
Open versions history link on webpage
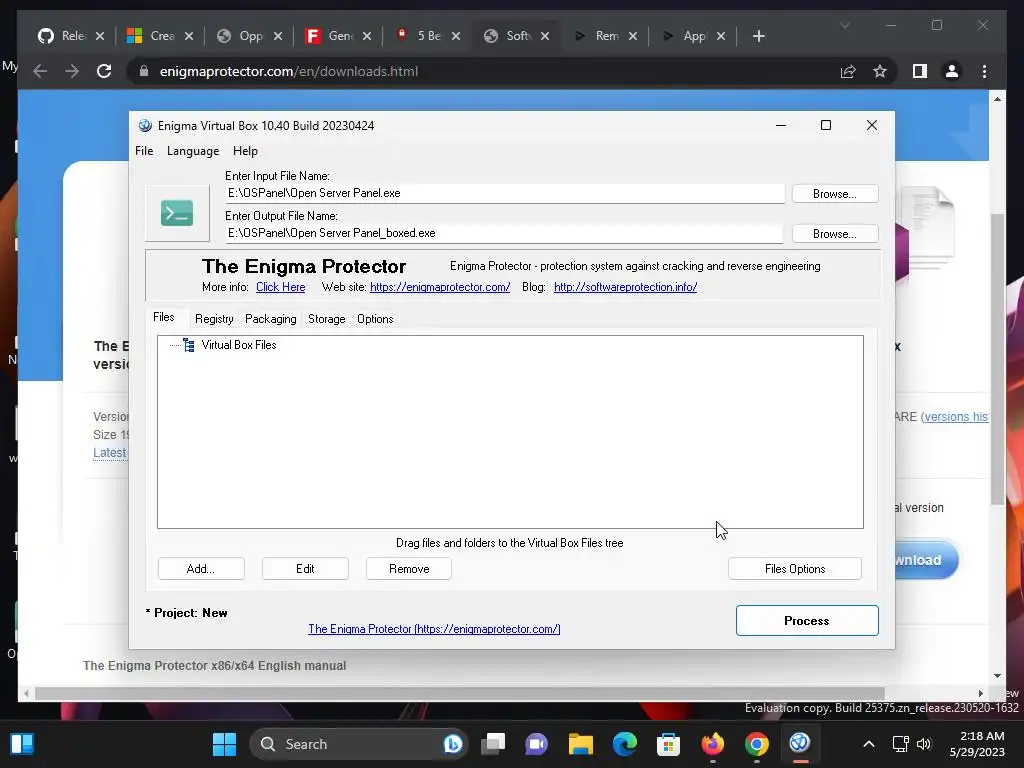[956, 417]
